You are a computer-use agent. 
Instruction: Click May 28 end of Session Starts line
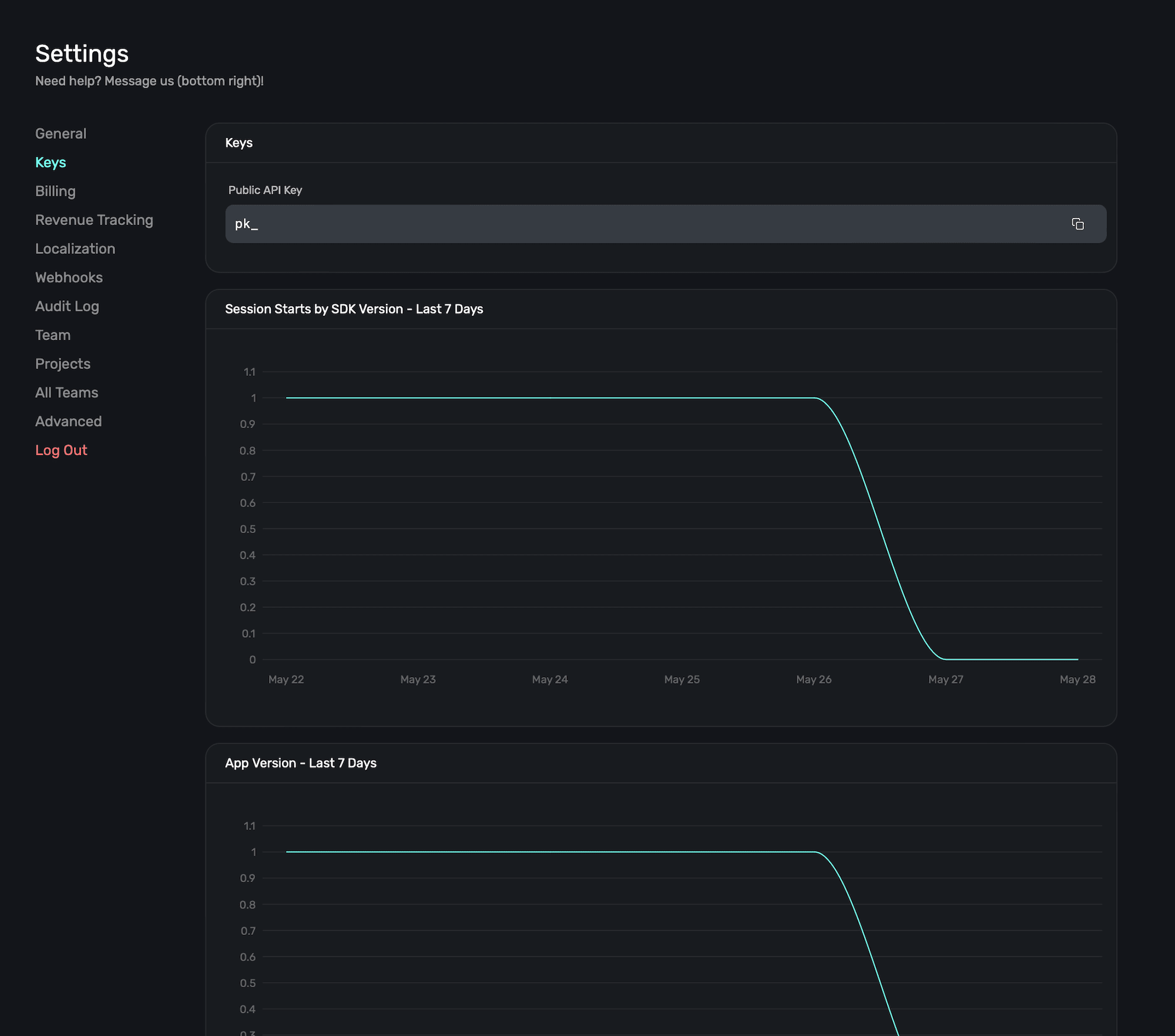1077,659
